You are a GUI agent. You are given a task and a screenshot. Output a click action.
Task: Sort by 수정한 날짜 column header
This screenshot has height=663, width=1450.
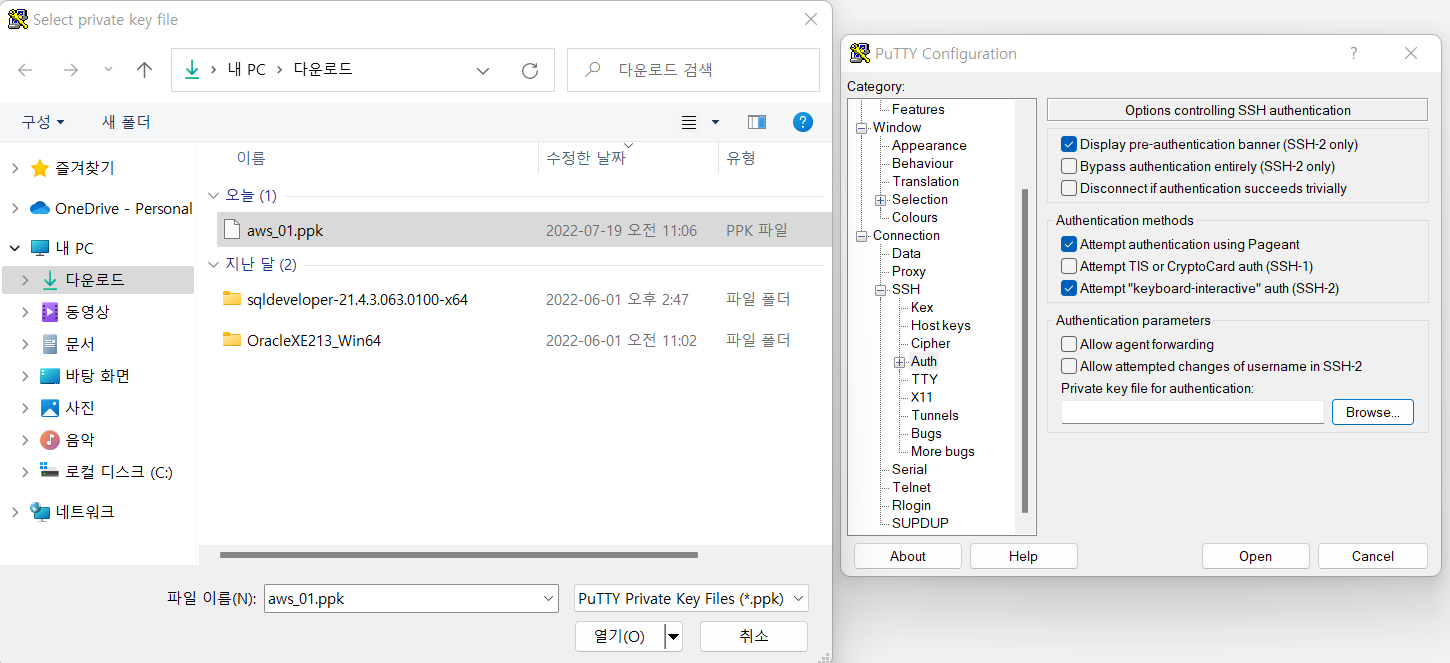tap(586, 158)
